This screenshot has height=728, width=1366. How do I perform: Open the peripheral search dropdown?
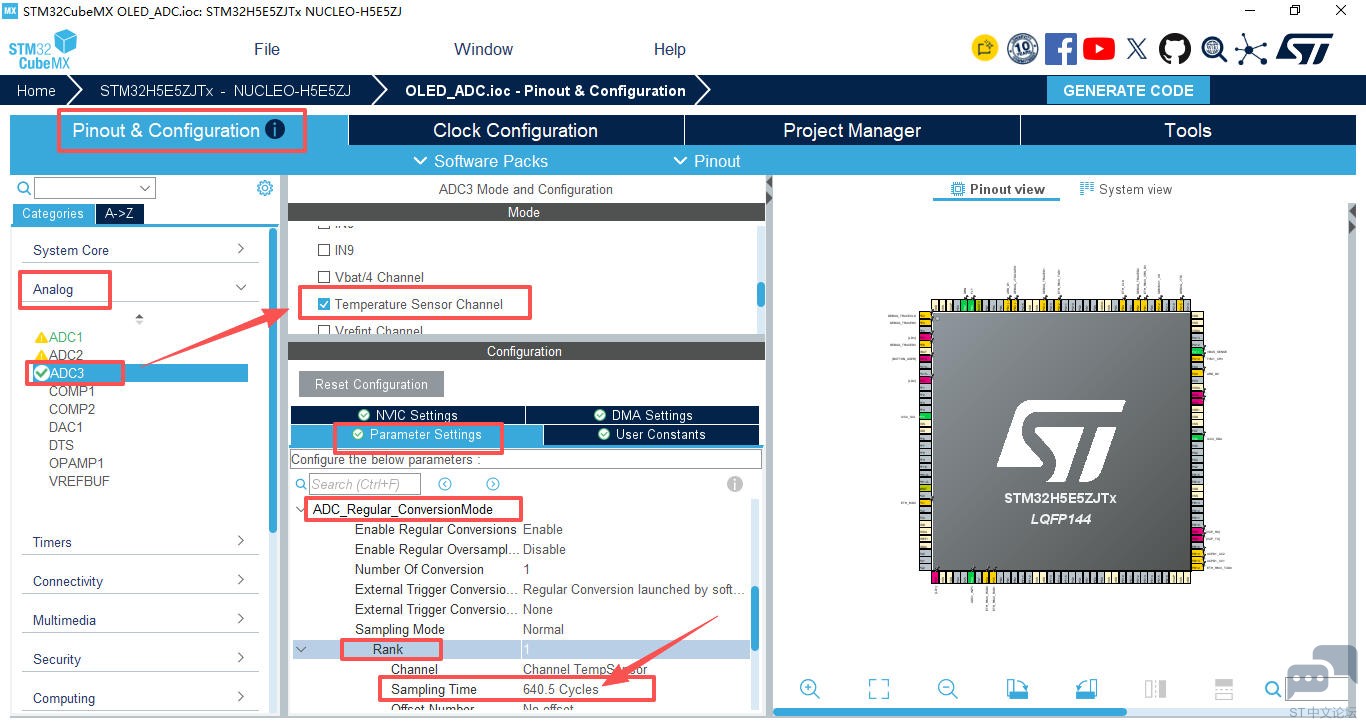pos(145,188)
